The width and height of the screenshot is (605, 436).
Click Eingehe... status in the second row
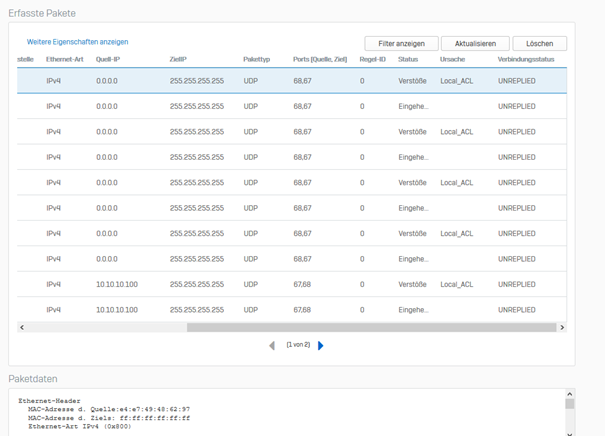(x=413, y=106)
